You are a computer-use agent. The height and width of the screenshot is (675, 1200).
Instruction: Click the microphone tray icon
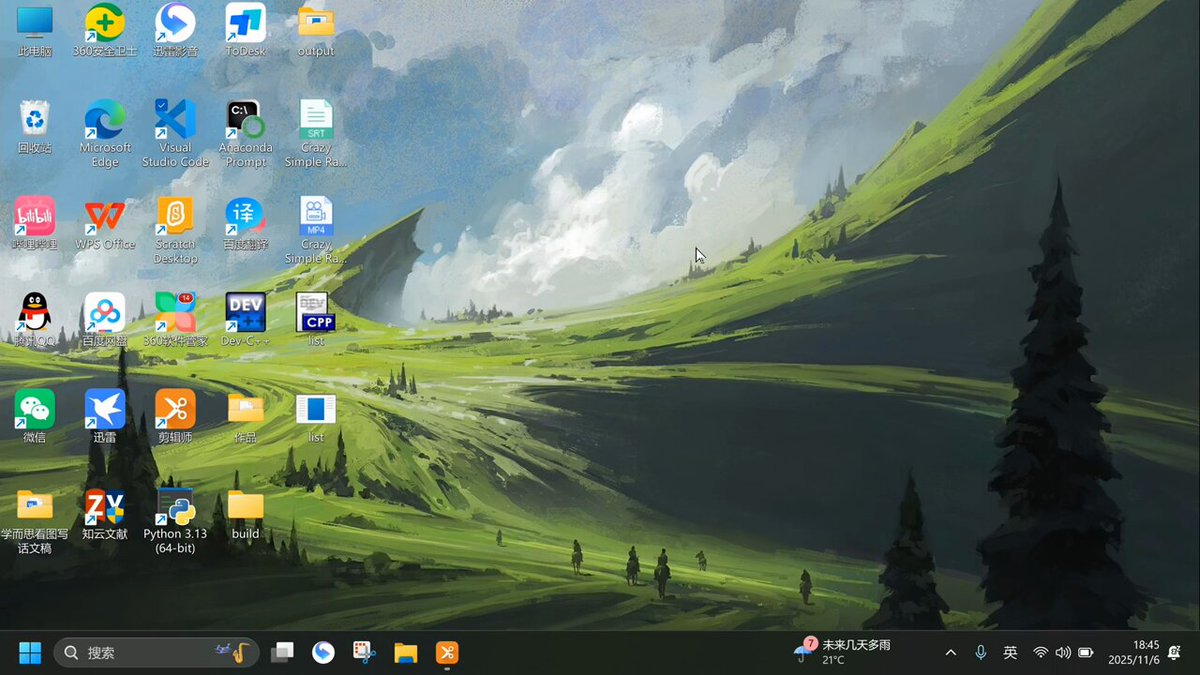coord(981,653)
